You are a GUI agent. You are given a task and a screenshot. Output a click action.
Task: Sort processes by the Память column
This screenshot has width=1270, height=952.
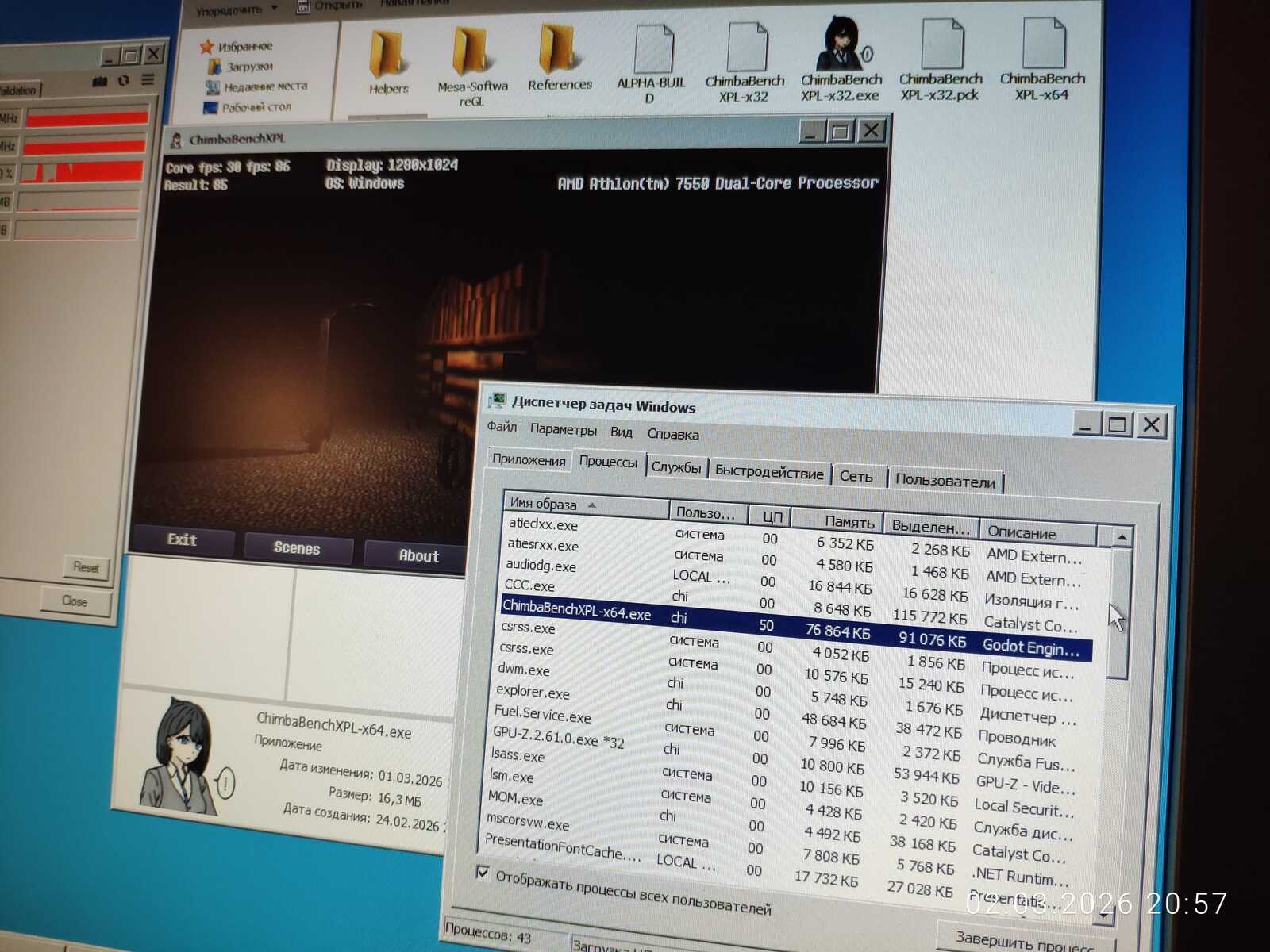[837, 520]
